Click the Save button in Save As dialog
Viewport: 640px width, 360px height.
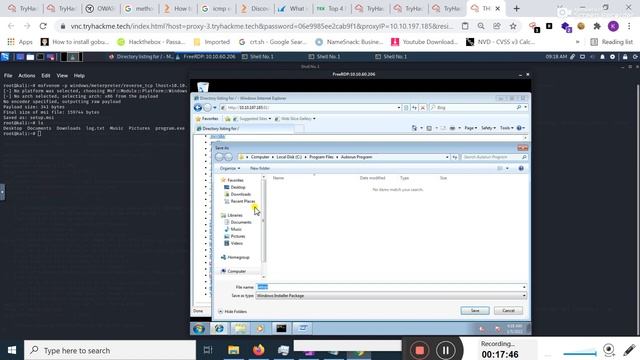(x=475, y=311)
